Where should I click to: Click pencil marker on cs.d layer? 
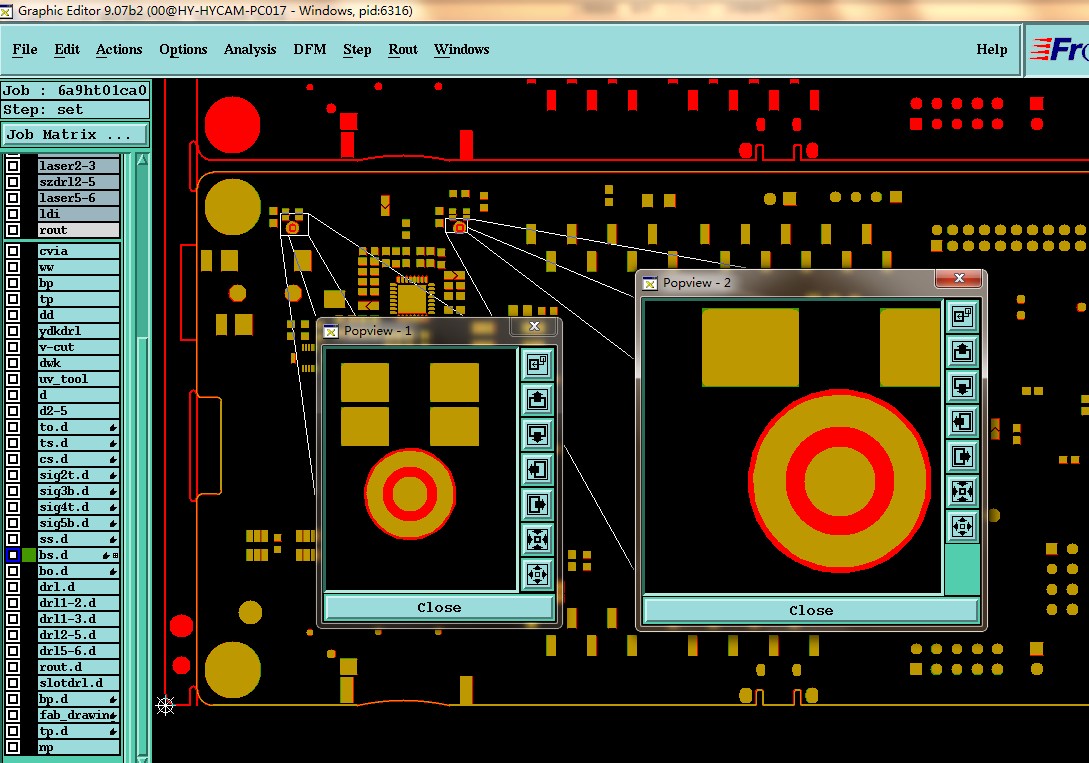point(113,460)
